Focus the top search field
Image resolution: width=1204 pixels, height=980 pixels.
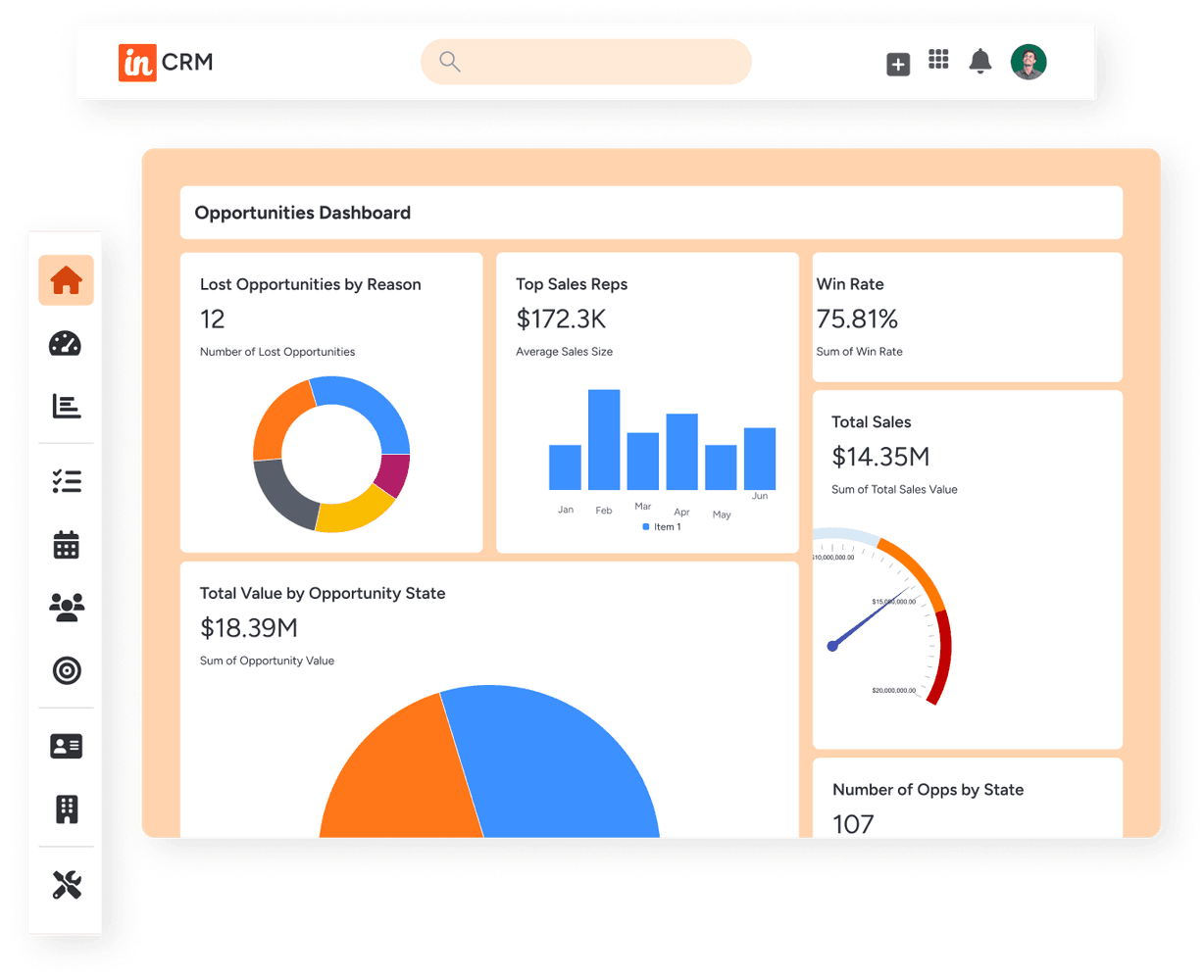tap(586, 62)
